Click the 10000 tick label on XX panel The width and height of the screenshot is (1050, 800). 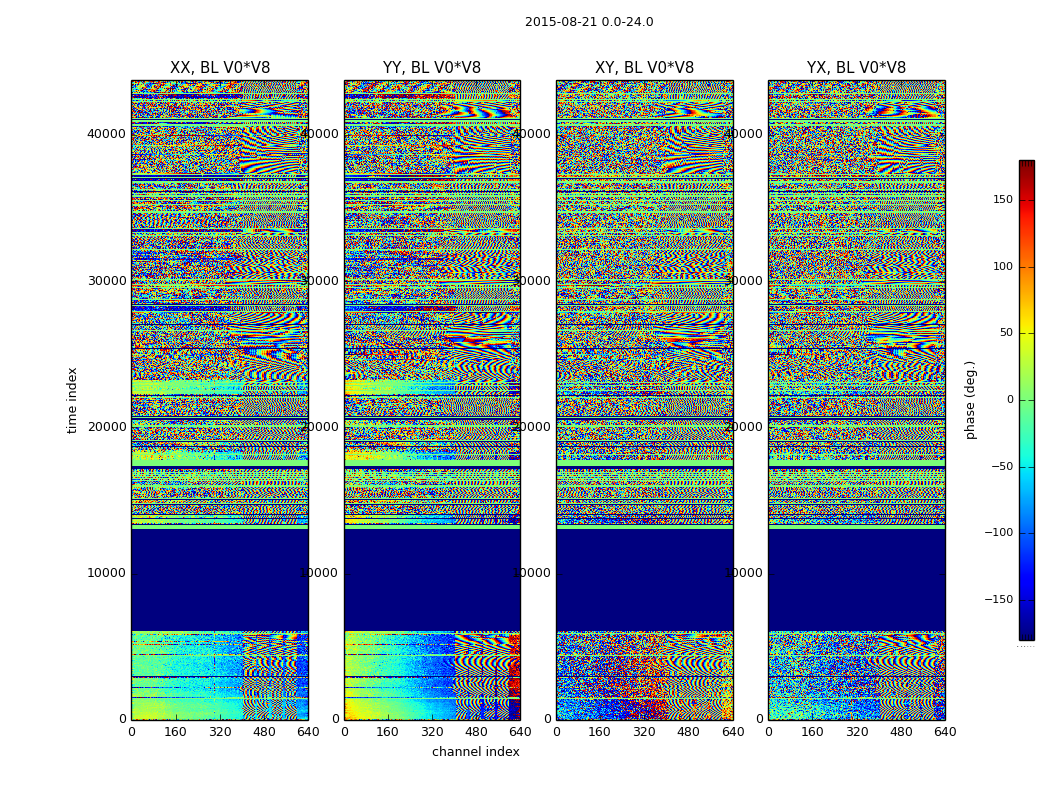click(106, 573)
